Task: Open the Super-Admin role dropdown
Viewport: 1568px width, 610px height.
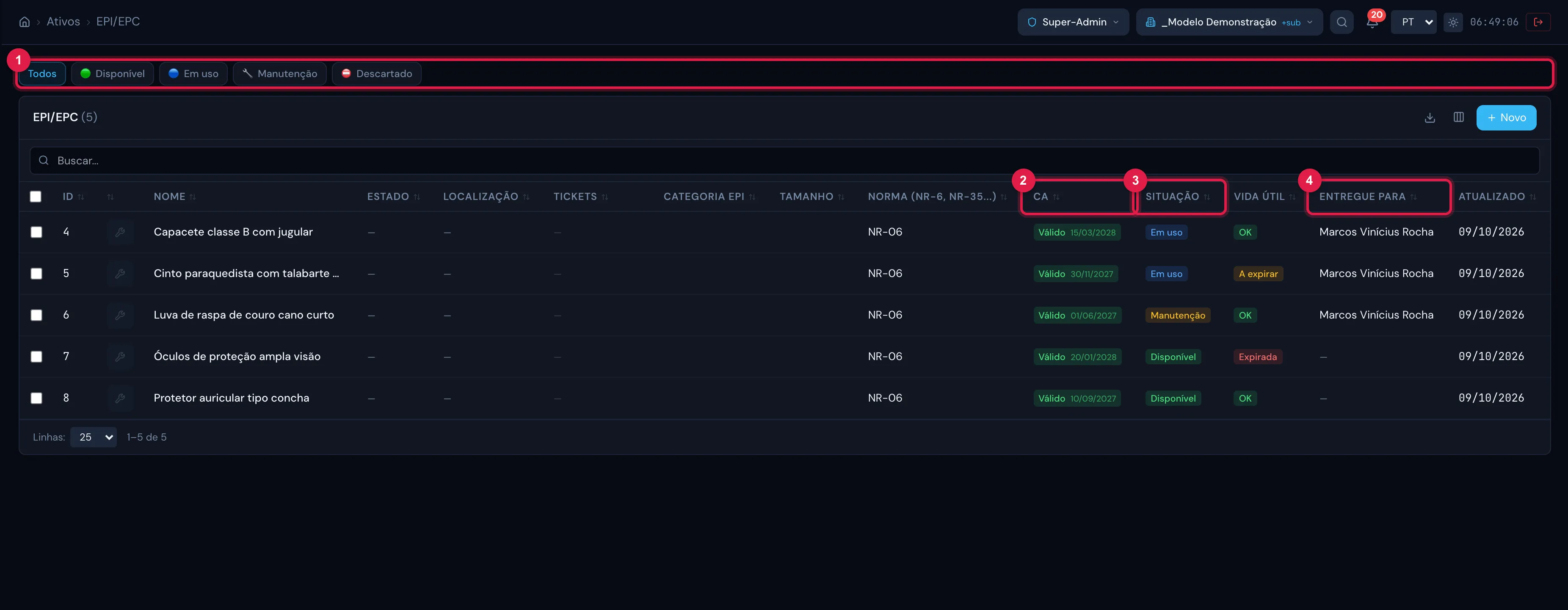Action: pos(1073,22)
